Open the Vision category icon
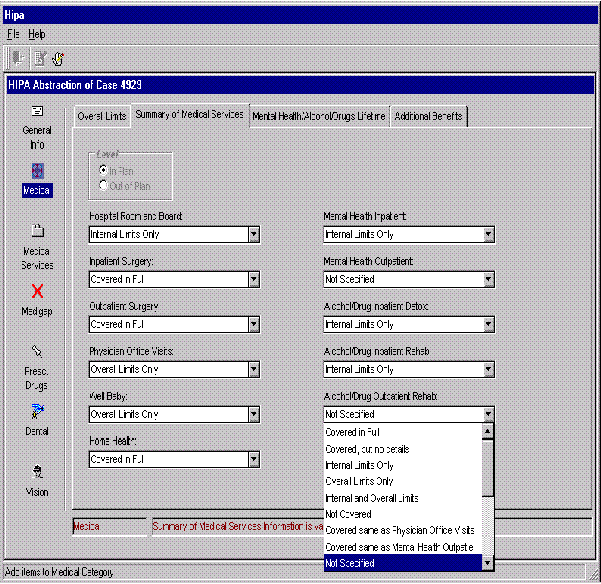Viewport: 601px width, 584px height. [37, 472]
